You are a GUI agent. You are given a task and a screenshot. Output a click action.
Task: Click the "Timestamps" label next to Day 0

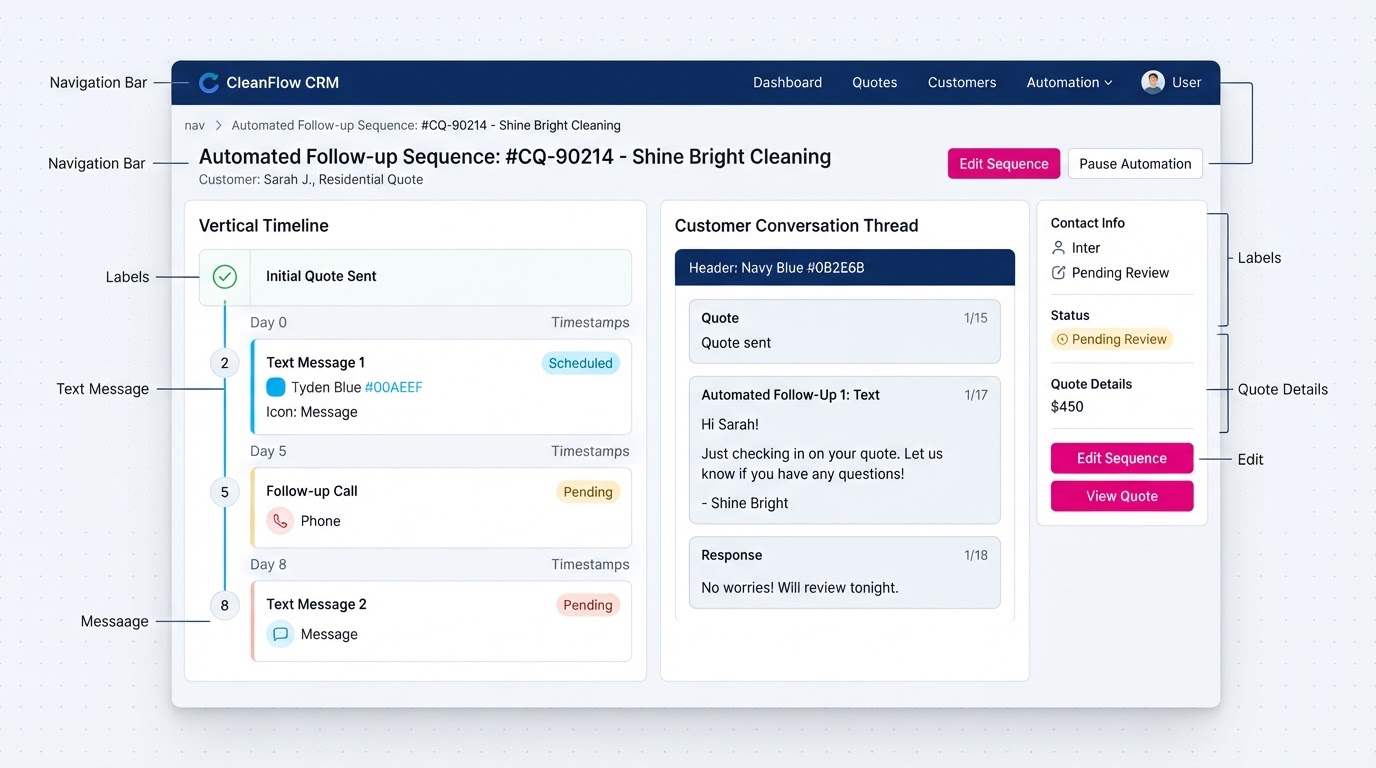pos(590,323)
